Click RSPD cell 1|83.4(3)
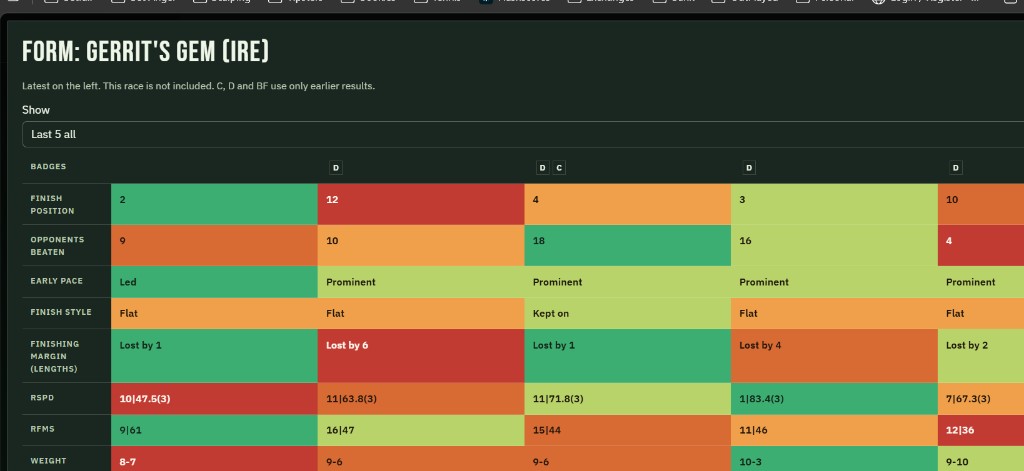Screen dimensions: 1024x471 tap(834, 398)
